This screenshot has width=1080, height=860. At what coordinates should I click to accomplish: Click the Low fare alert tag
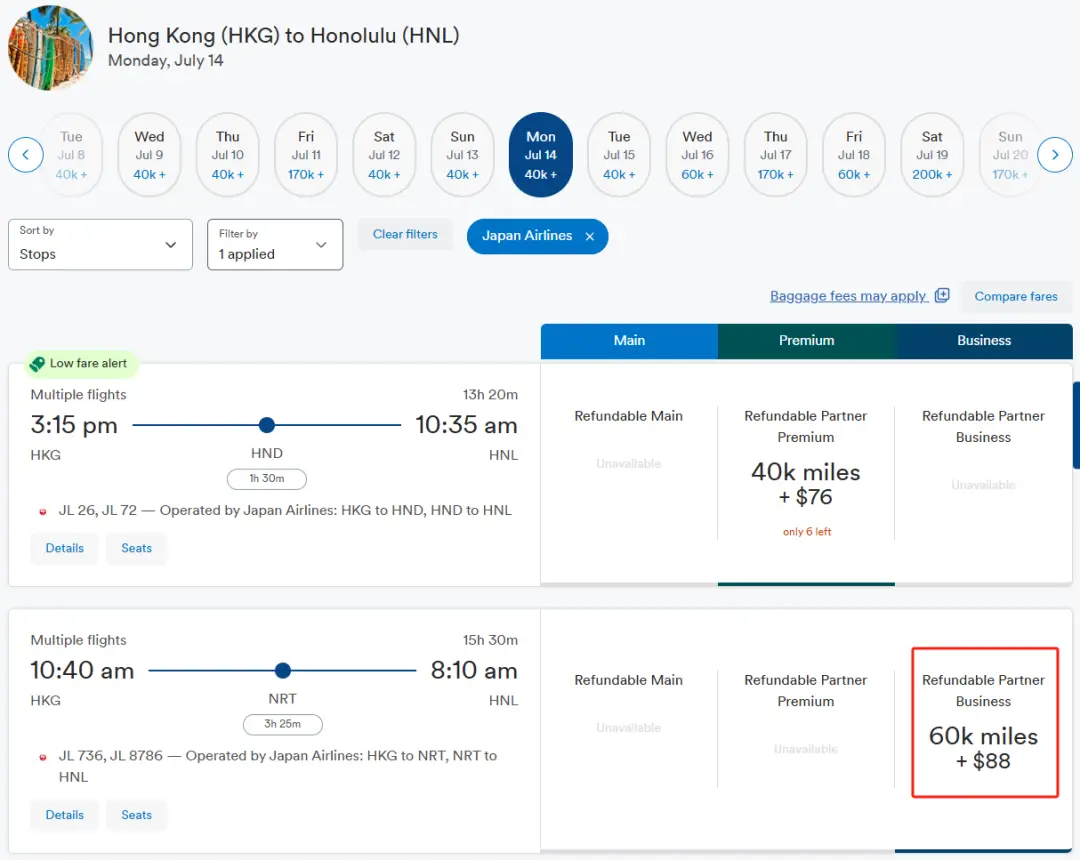[80, 364]
